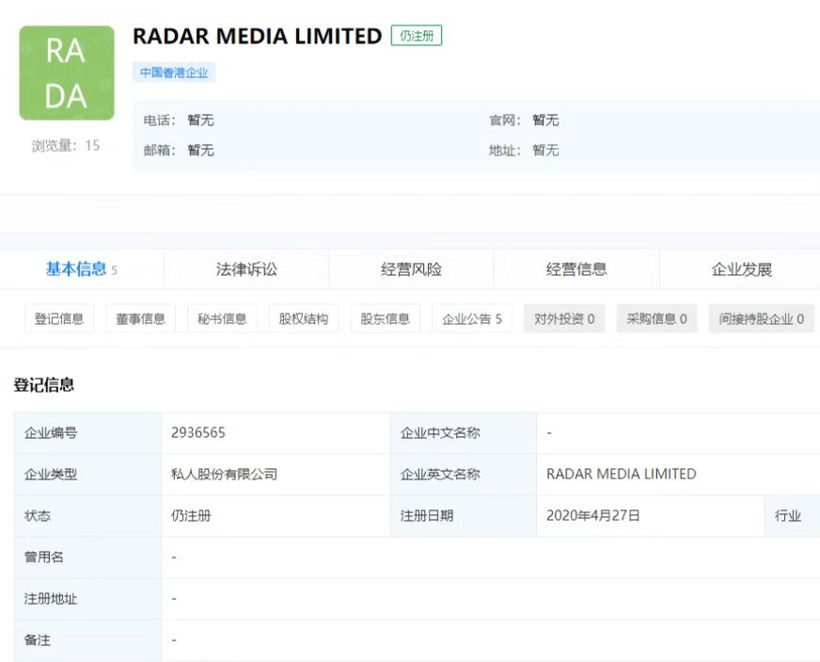This screenshot has height=662, width=820.
Task: Switch to the 经营风险 tab
Action: [x=411, y=269]
